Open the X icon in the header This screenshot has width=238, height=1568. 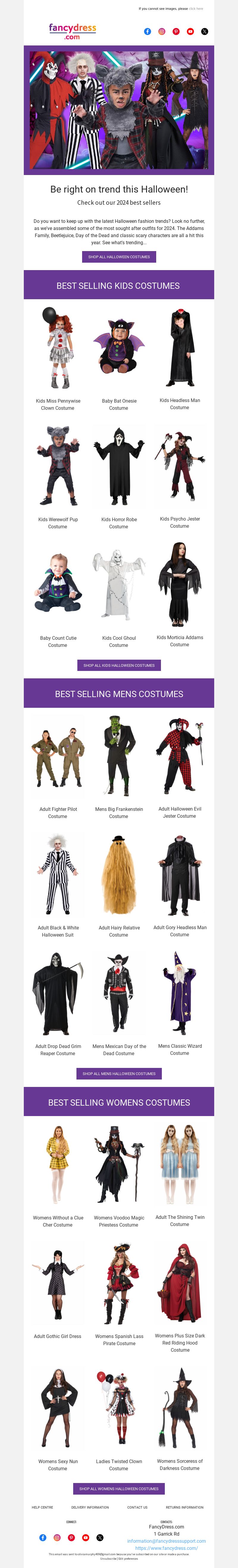coord(204,32)
